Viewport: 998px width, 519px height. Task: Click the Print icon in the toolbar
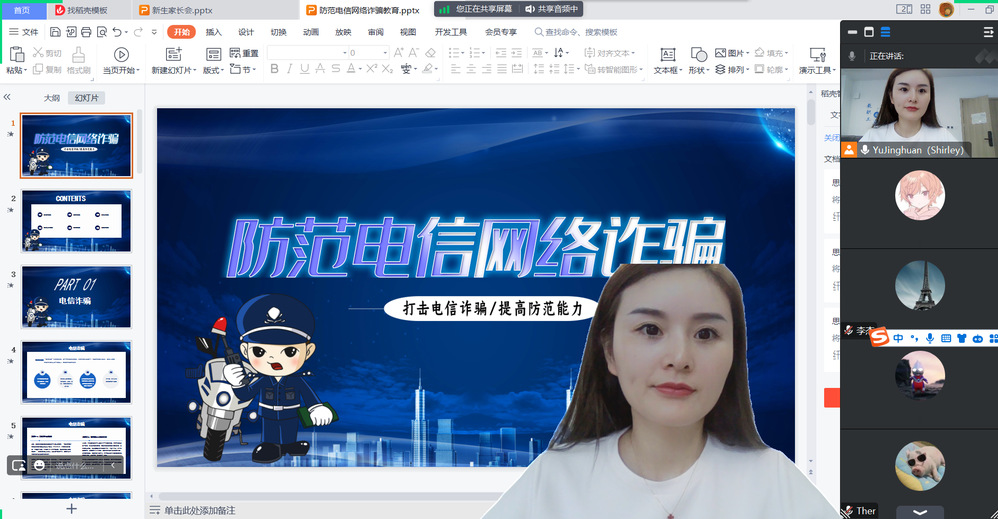tap(86, 32)
